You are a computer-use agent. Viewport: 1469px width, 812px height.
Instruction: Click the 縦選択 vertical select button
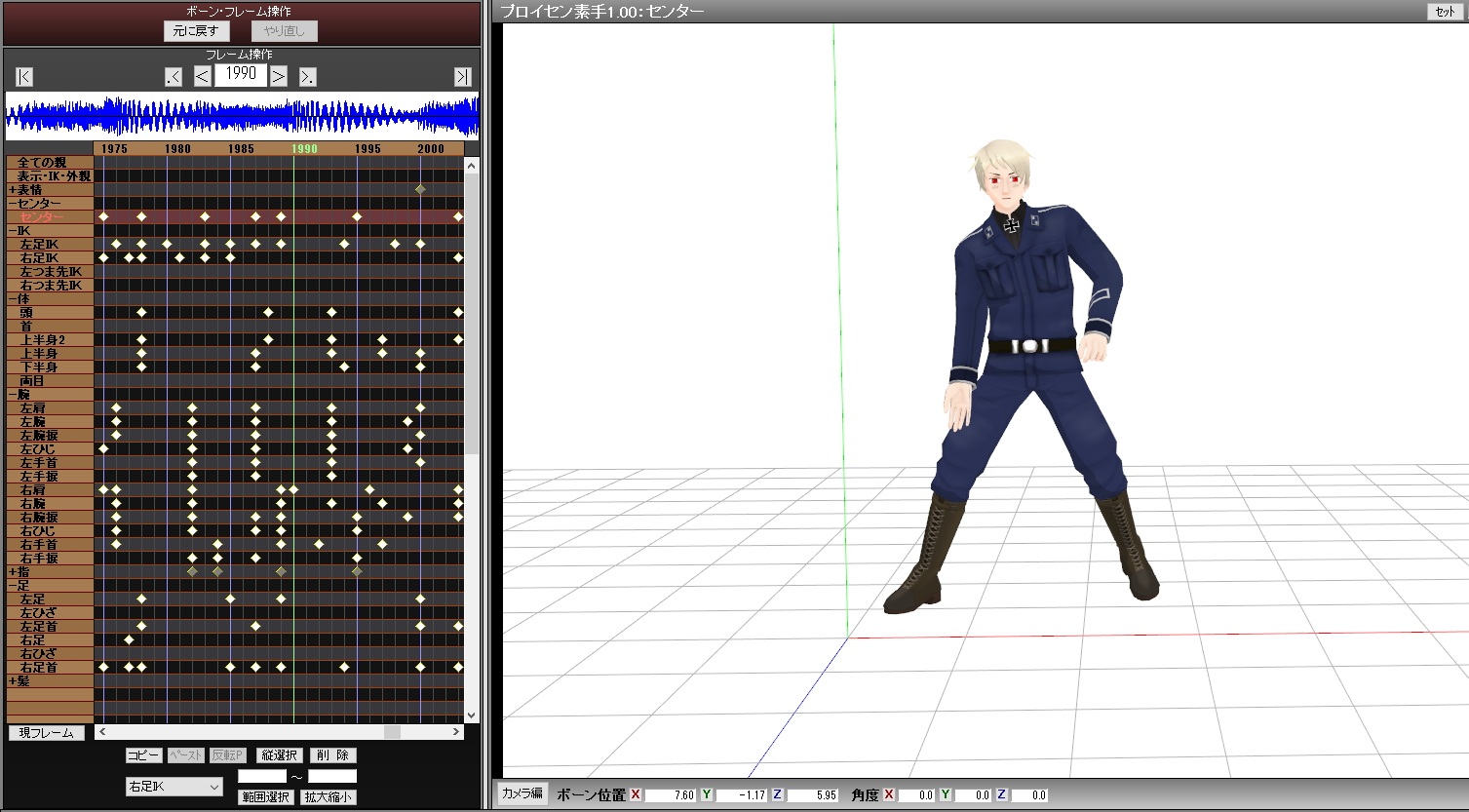(x=280, y=755)
